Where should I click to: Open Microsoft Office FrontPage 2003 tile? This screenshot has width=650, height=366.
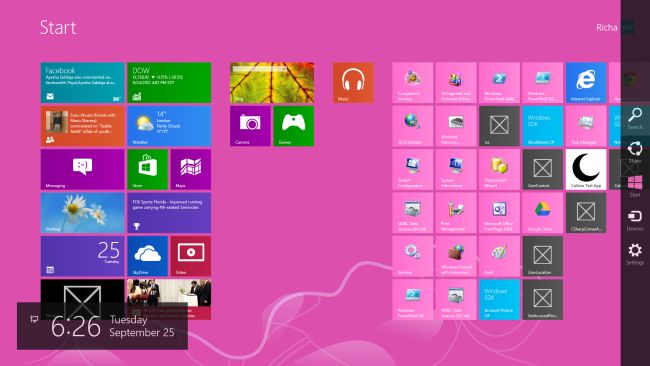click(499, 213)
